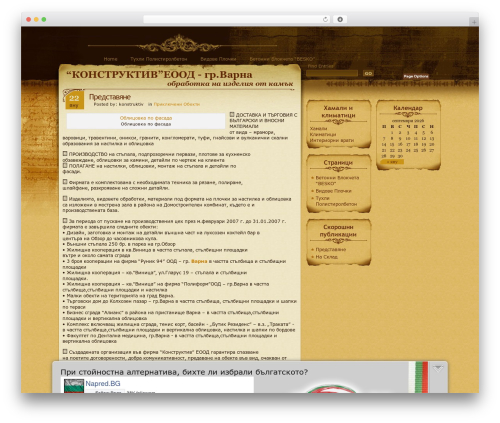Open Видове Плочки in the top menu
The width and height of the screenshot is (500, 423).
tap(218, 59)
